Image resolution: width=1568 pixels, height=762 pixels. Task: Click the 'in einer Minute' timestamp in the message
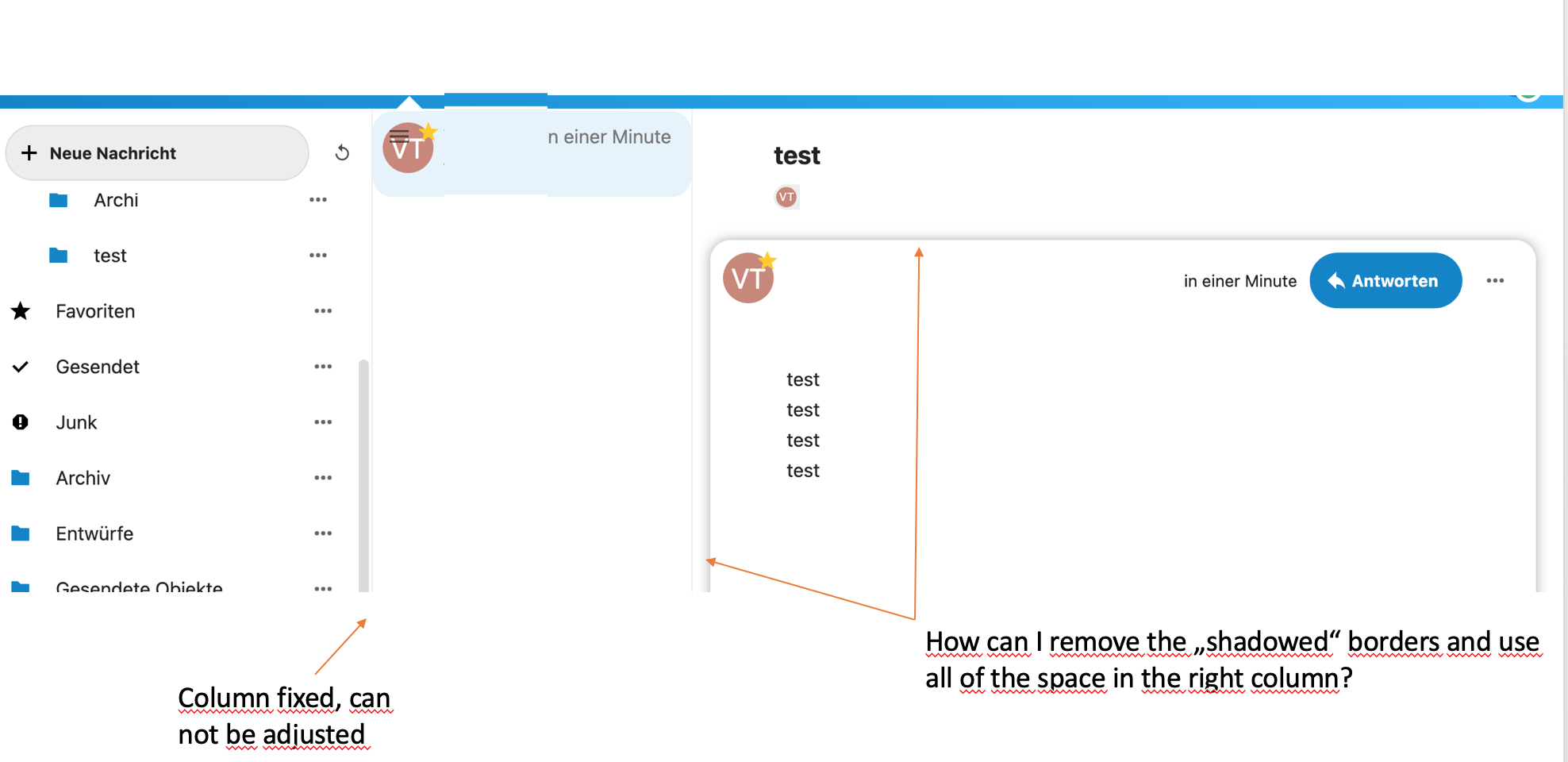pos(1239,281)
